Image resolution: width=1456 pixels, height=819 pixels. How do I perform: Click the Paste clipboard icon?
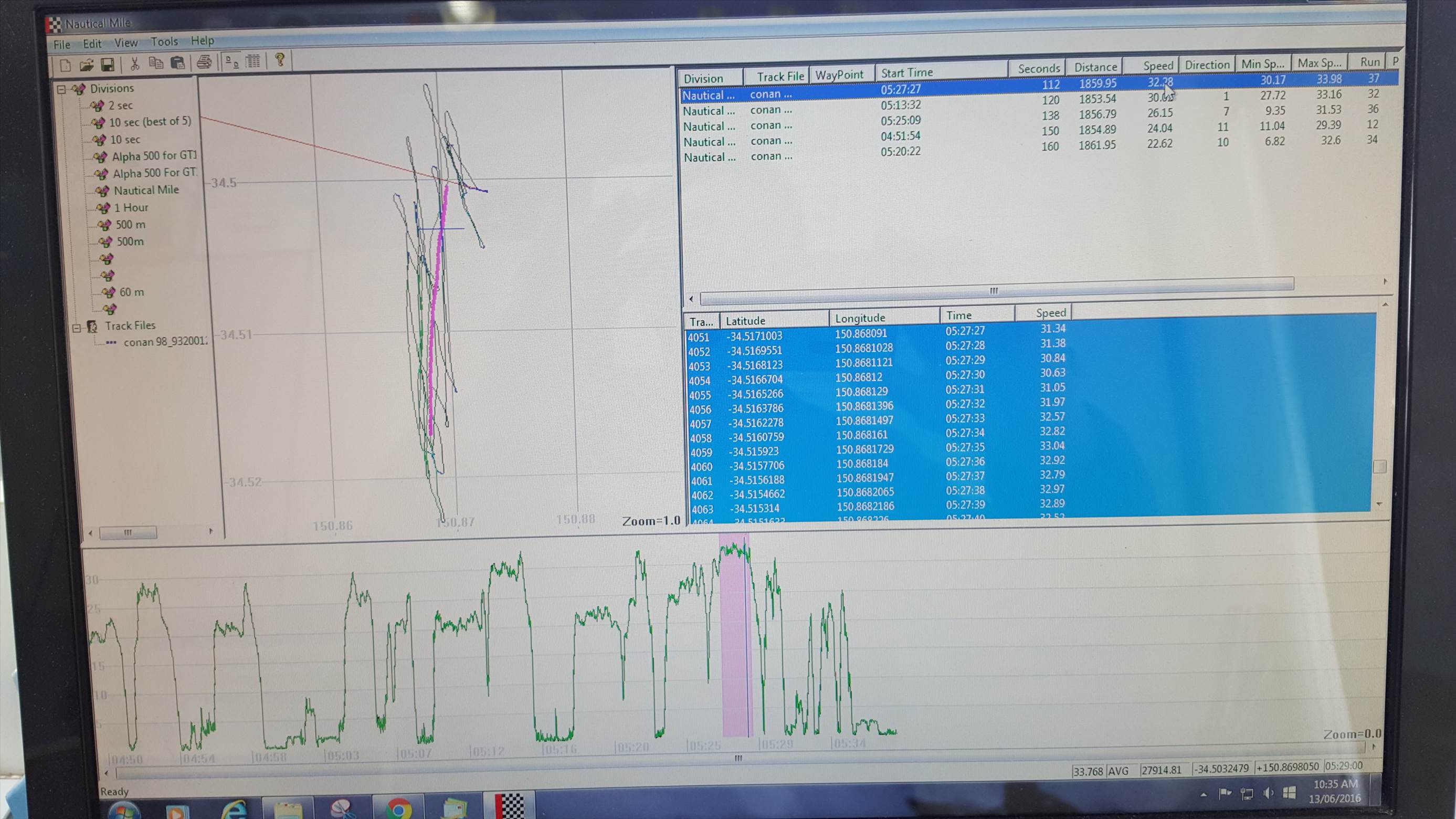[x=177, y=63]
